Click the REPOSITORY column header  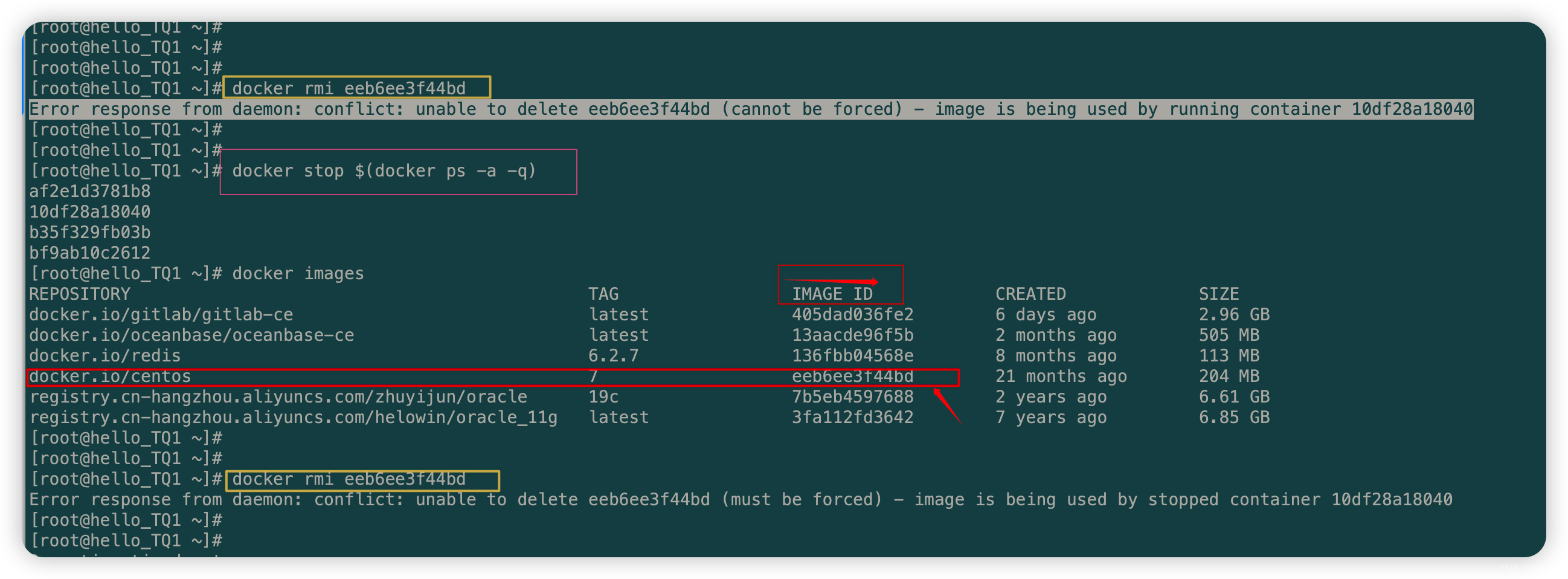[80, 295]
